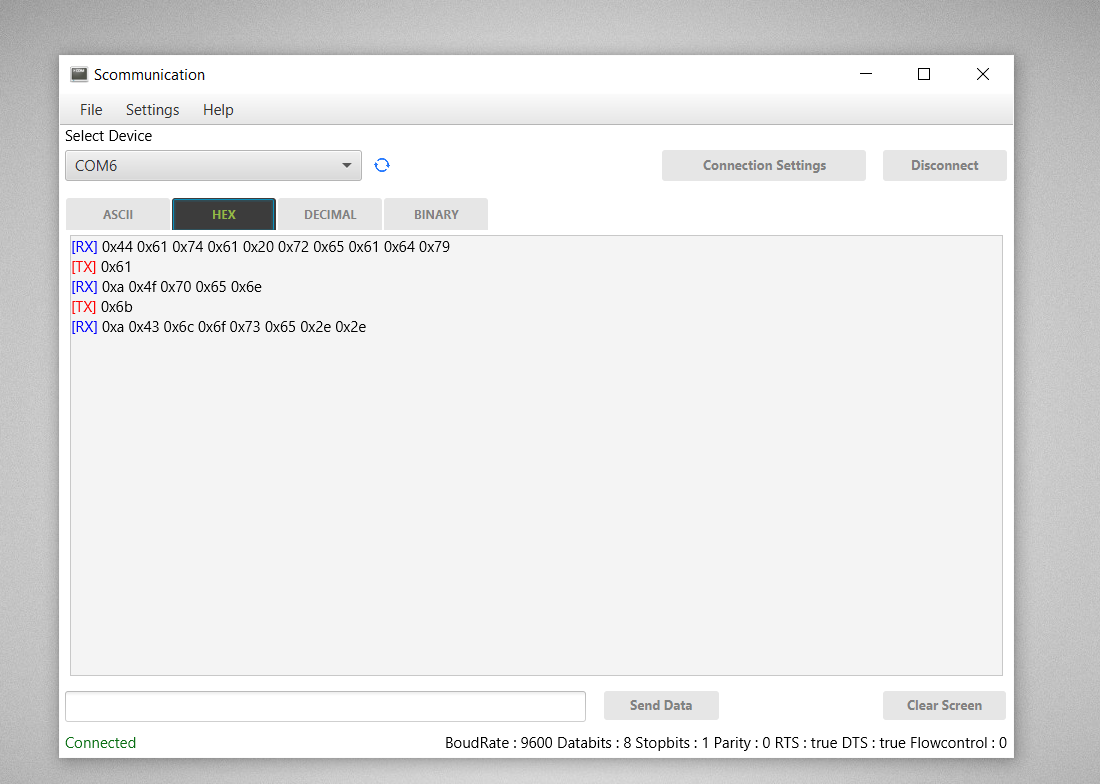Click into the data entry field

(325, 705)
